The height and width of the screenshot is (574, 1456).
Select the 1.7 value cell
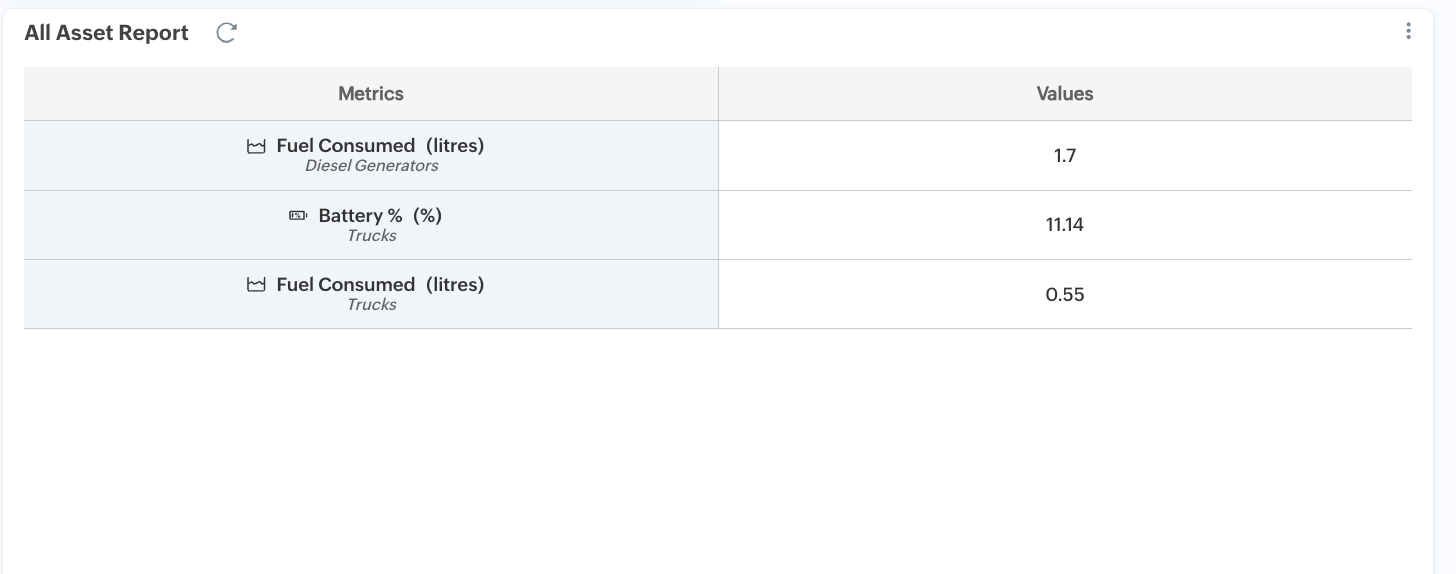point(1064,156)
